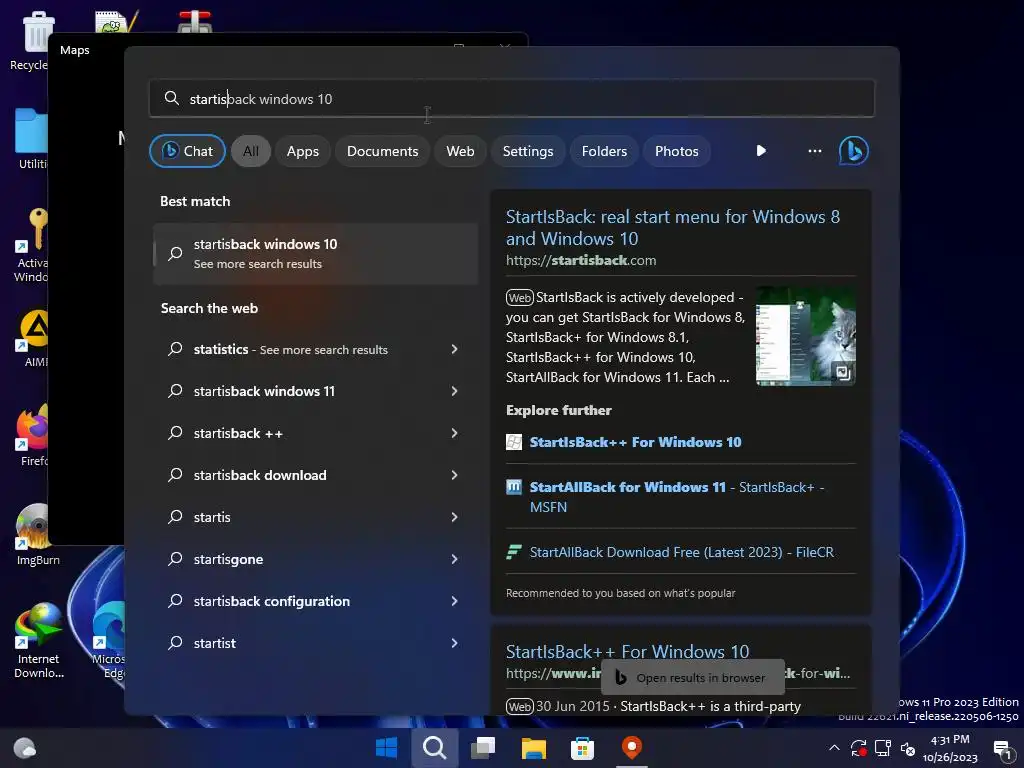Open StartAllBack Download Free FileCR link
The height and width of the screenshot is (768, 1024).
click(x=681, y=552)
